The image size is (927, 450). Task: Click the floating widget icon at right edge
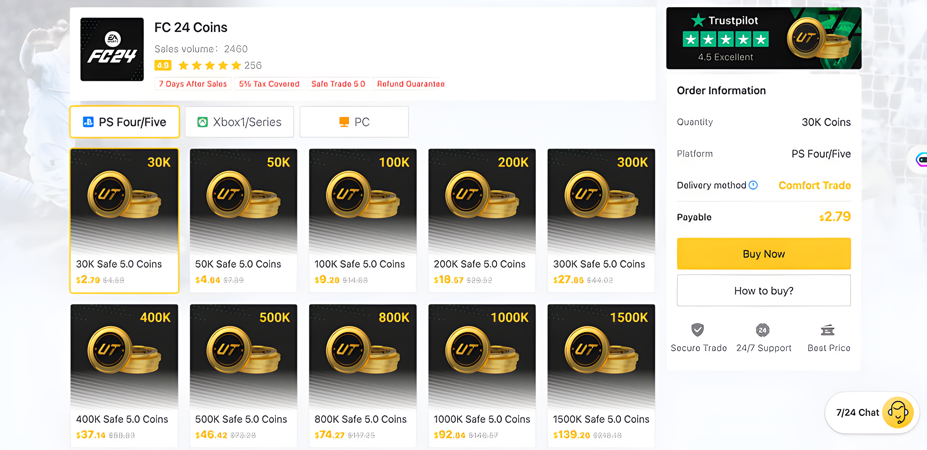[921, 159]
